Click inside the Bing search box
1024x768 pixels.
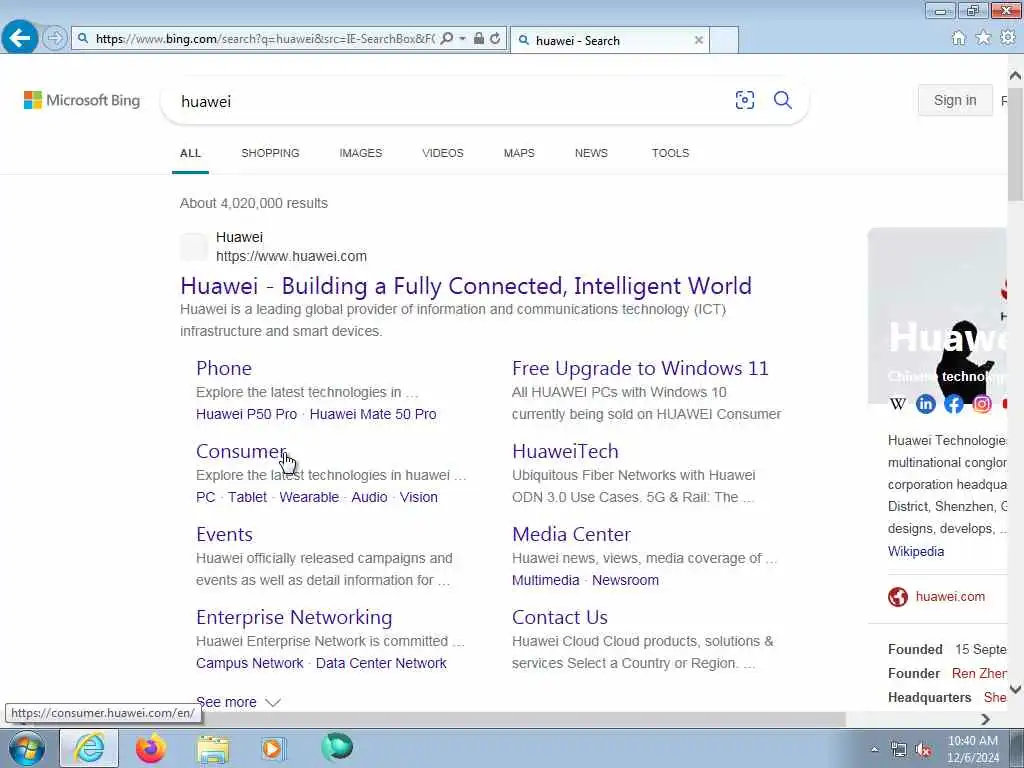pyautogui.click(x=451, y=101)
